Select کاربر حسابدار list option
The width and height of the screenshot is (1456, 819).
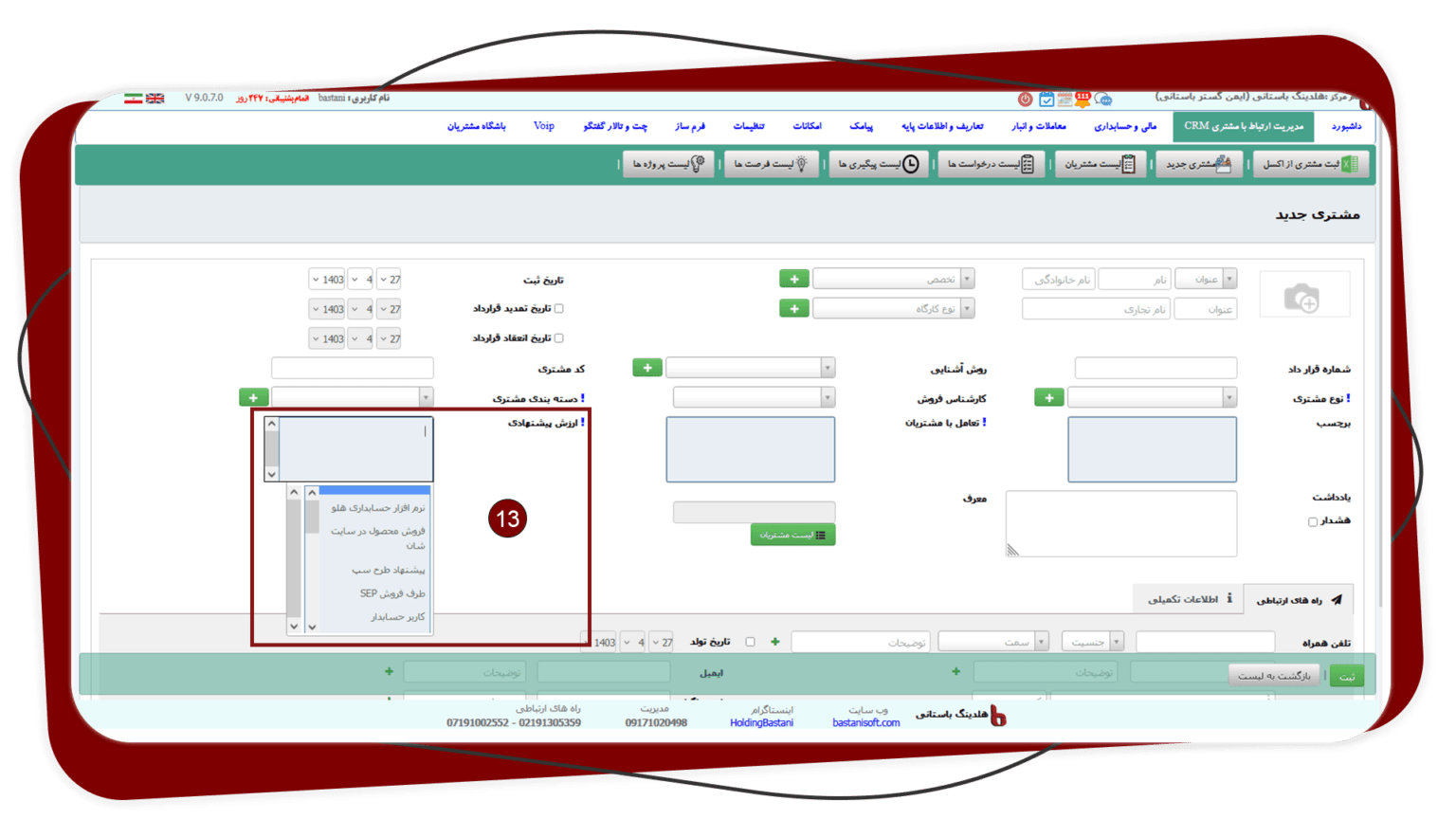pos(375,617)
